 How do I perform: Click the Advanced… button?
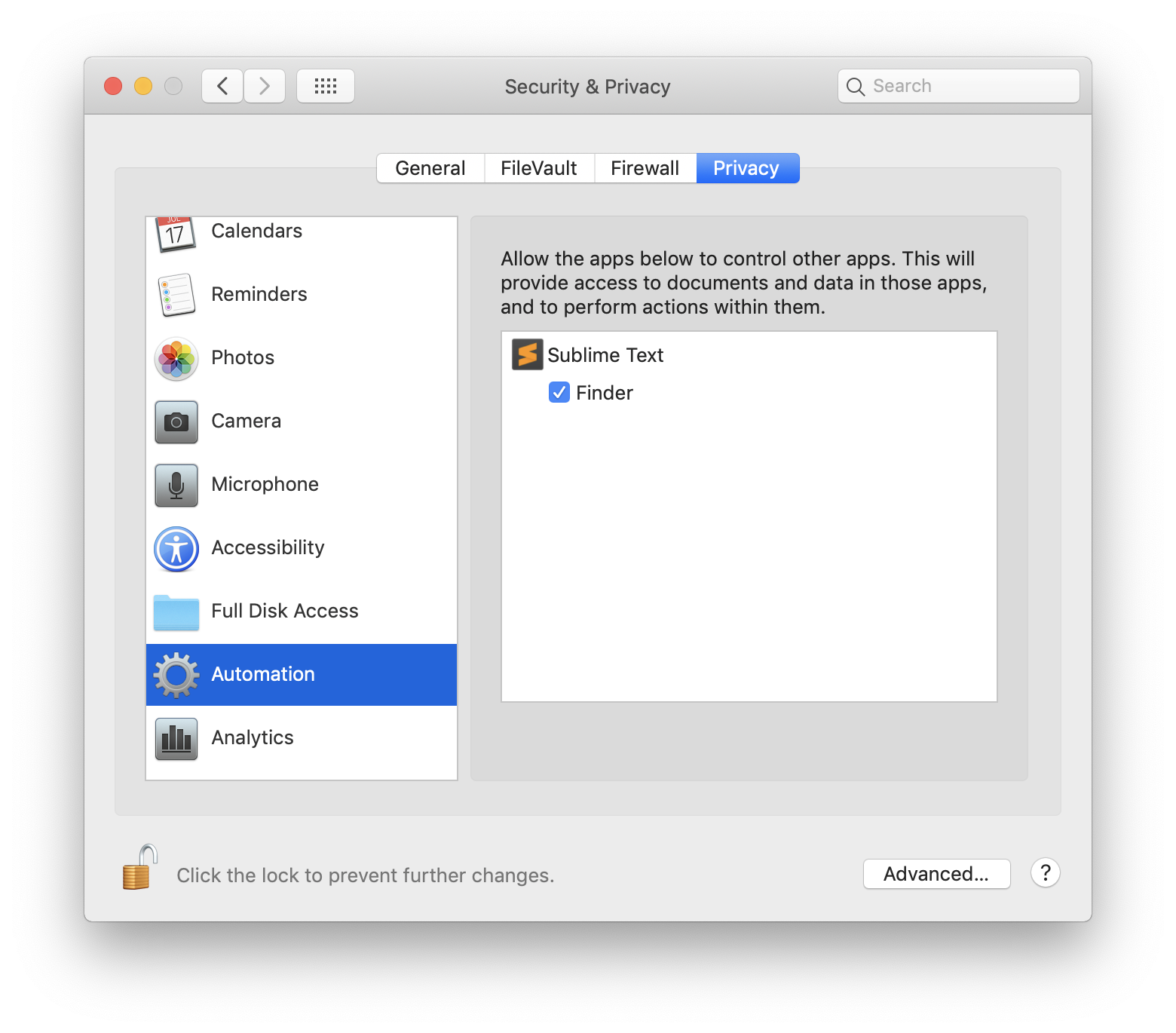(x=936, y=874)
